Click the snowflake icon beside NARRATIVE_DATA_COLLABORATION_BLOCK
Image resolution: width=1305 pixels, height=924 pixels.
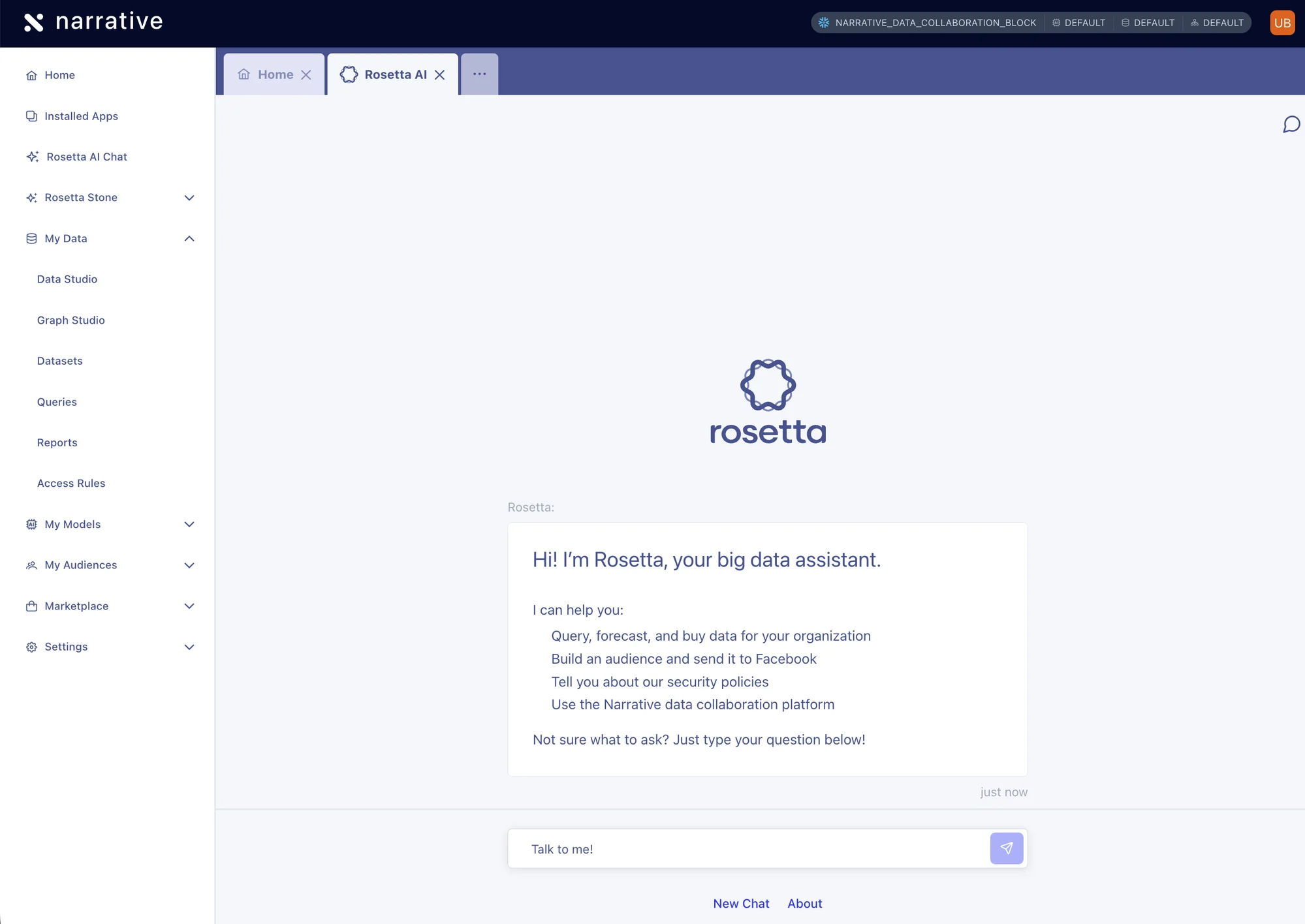tap(824, 23)
